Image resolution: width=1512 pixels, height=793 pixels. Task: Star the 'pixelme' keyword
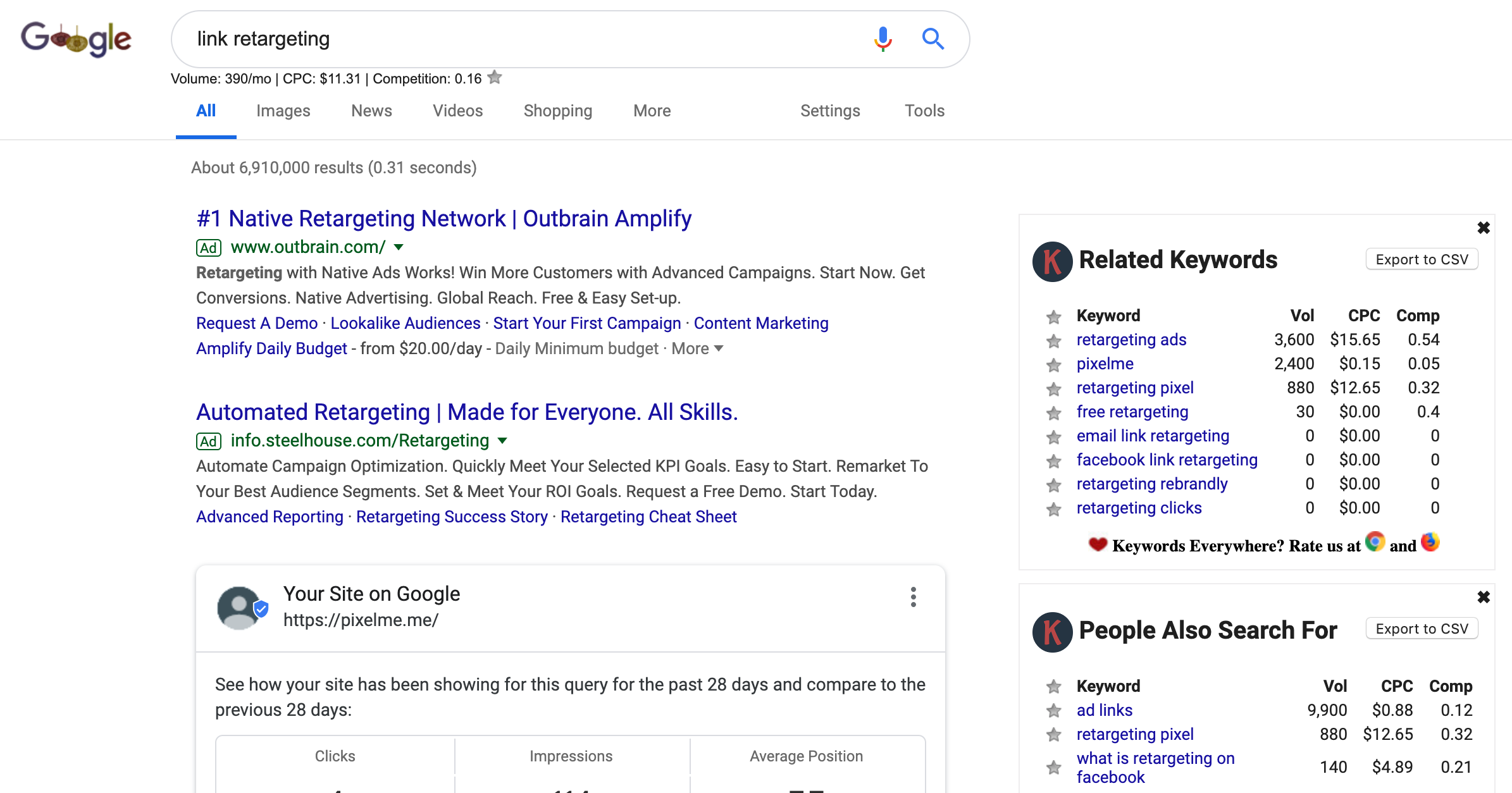1053,365
